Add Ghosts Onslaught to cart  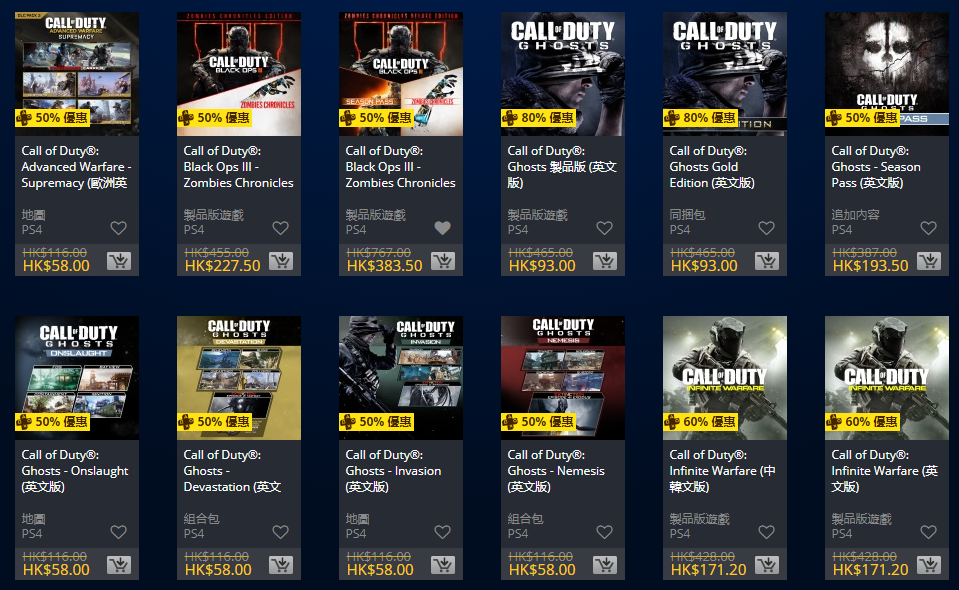click(119, 565)
